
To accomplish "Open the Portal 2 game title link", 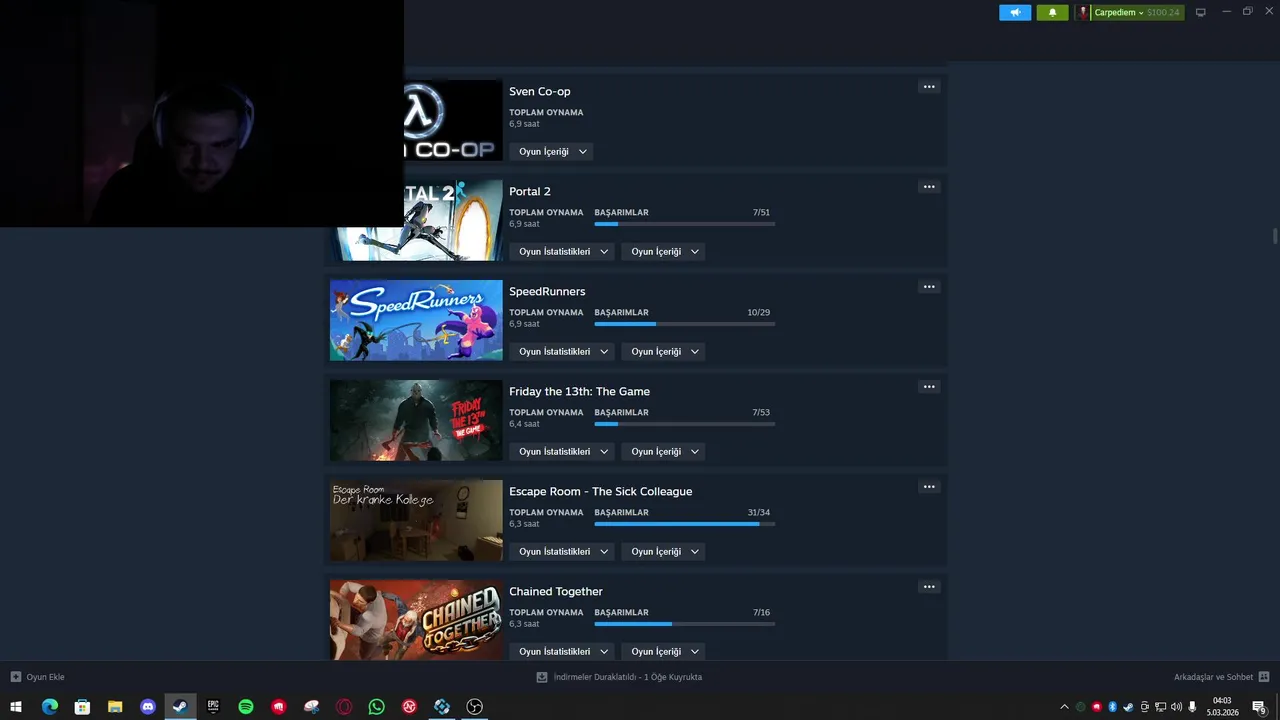I will click(530, 192).
